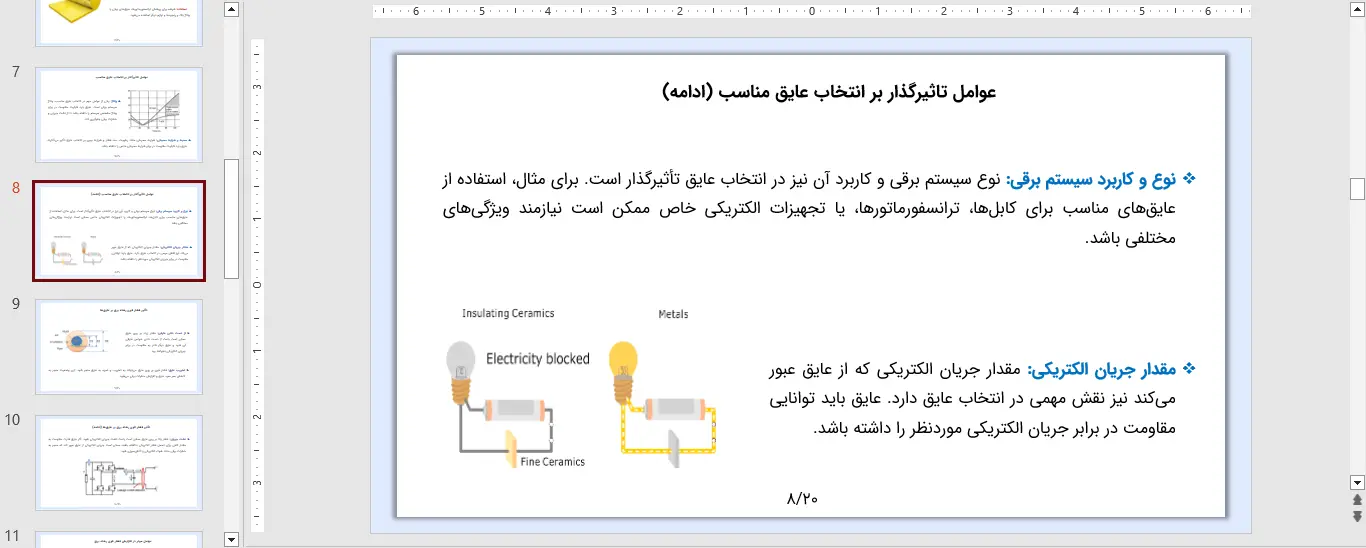Click the 'Insulating Ceramics' label in the picture
Image resolution: width=1366 pixels, height=548 pixels.
pos(508,313)
